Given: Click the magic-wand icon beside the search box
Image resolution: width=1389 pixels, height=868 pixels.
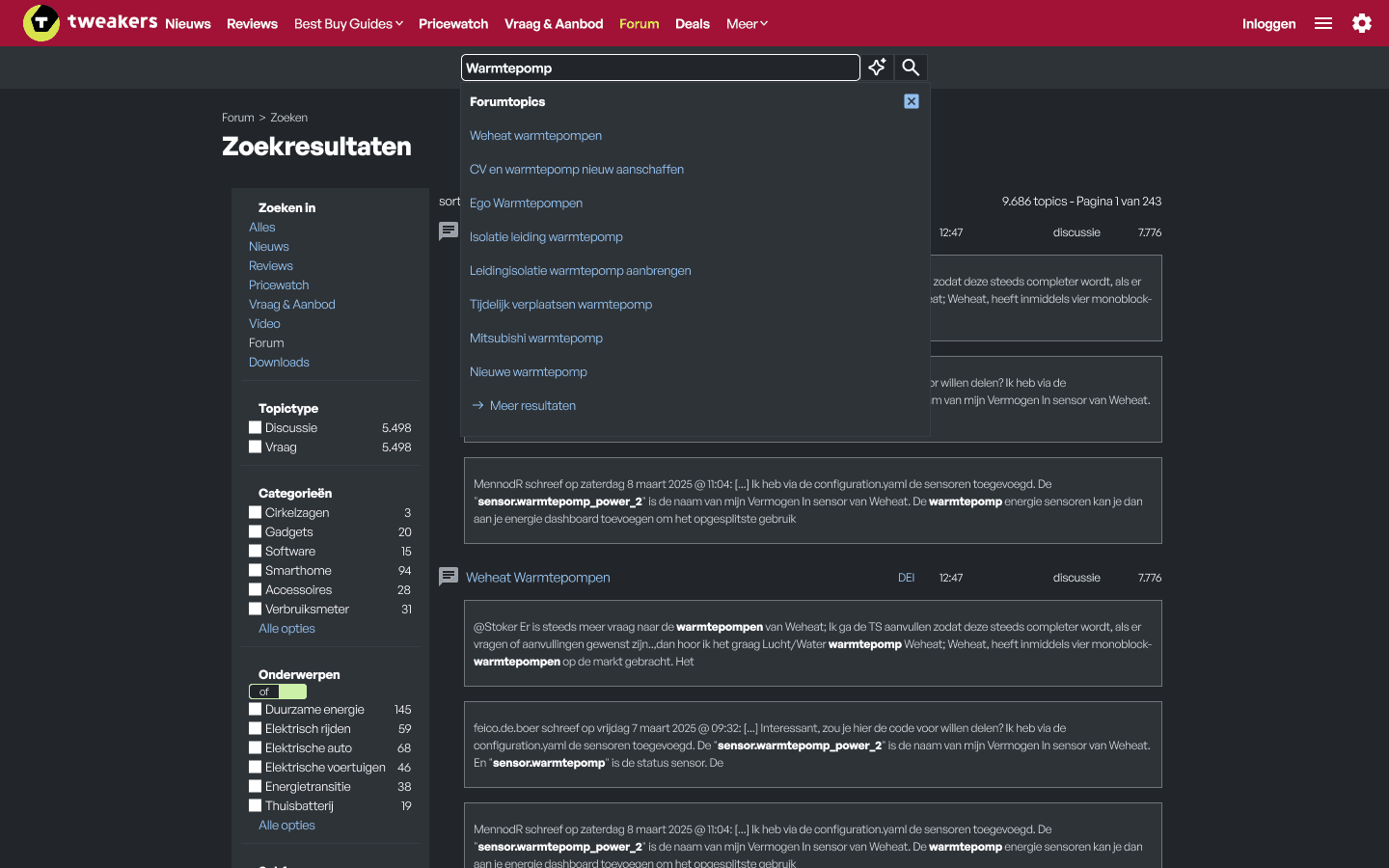Looking at the screenshot, I should 877,68.
